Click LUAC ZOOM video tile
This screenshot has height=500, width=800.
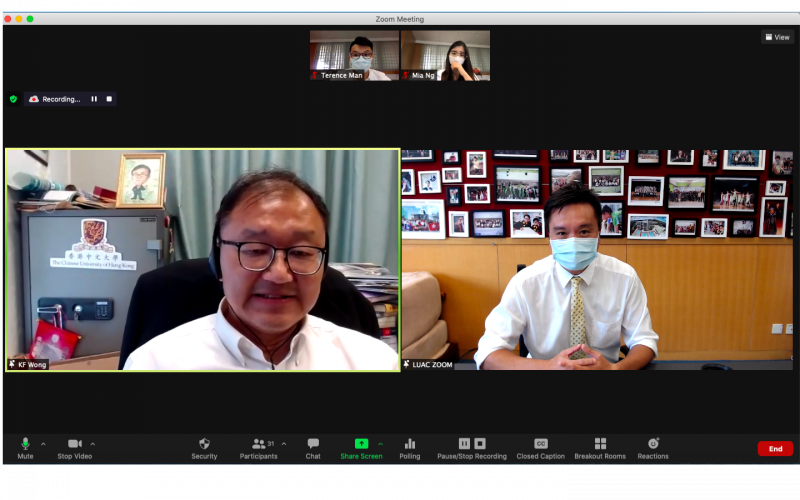point(597,260)
